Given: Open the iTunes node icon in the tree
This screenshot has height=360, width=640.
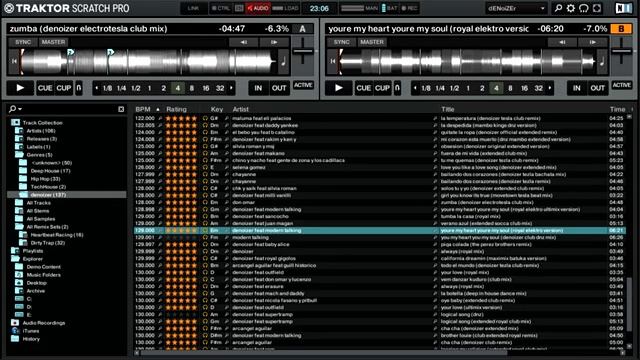Looking at the screenshot, I should [x=16, y=331].
